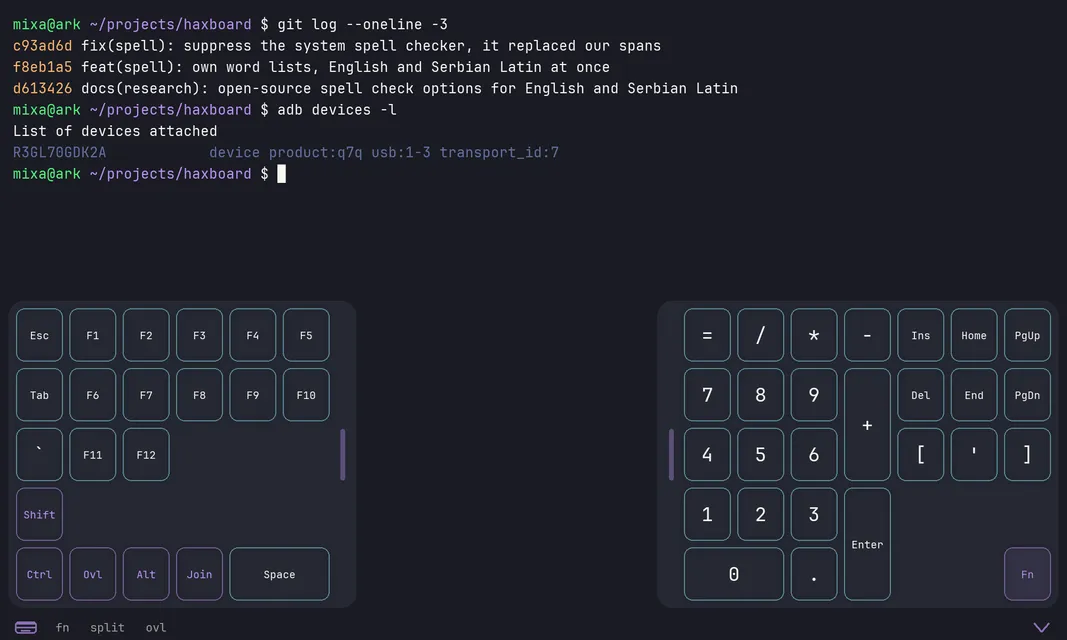Tap numpad digit 6
The height and width of the screenshot is (640, 1067).
(x=814, y=454)
